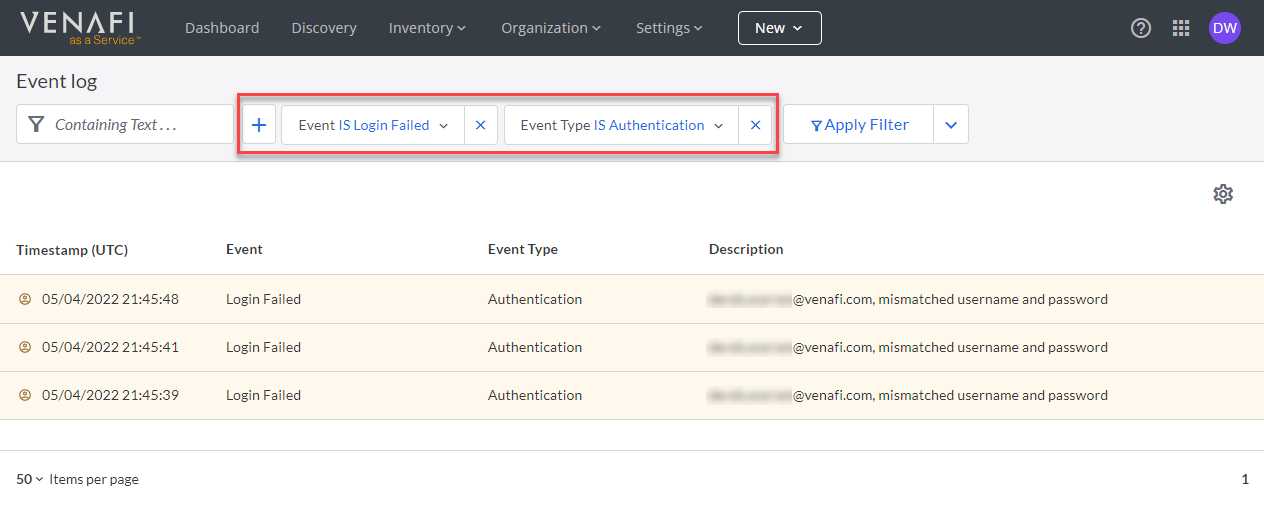Click the Apply Filter button
Viewport: 1264px width, 506px height.
coord(859,125)
